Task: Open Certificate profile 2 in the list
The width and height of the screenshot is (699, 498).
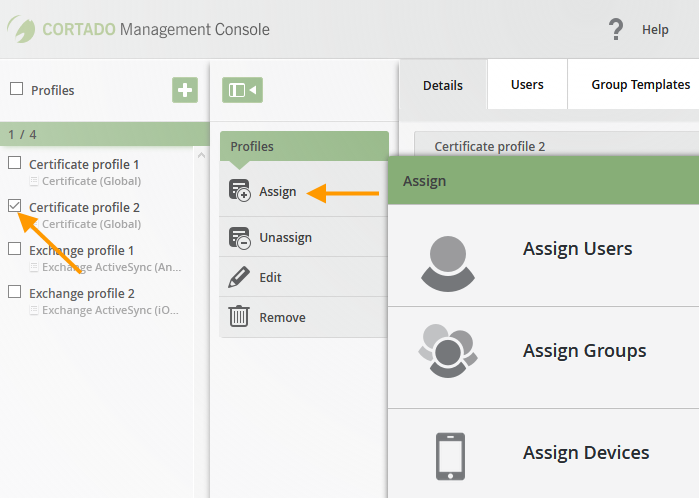Action: [84, 207]
